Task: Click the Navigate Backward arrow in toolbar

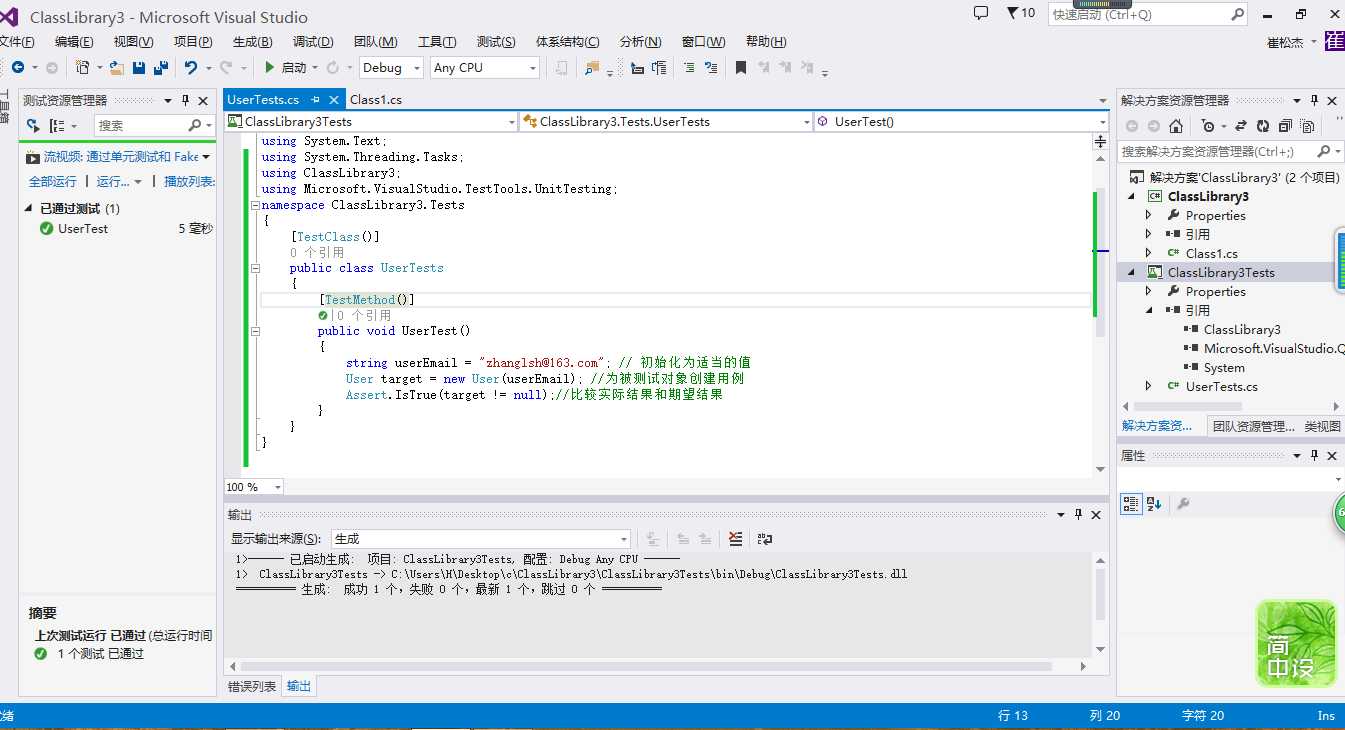Action: (x=18, y=67)
